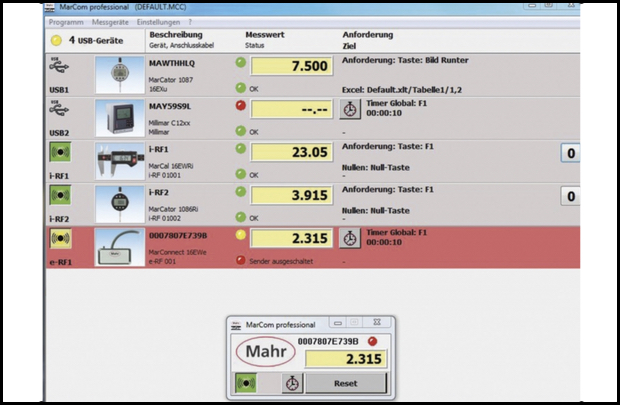Click Nullen: Null-Taste text in i-RF2 row
The image size is (620, 405).
pos(376,211)
